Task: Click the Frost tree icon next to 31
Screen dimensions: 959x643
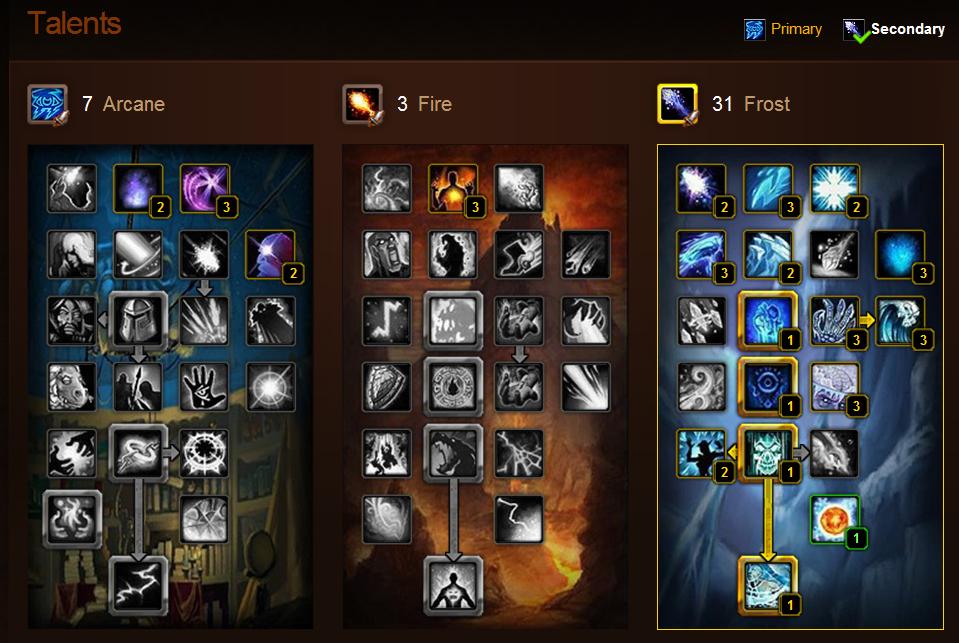Action: pyautogui.click(x=677, y=104)
